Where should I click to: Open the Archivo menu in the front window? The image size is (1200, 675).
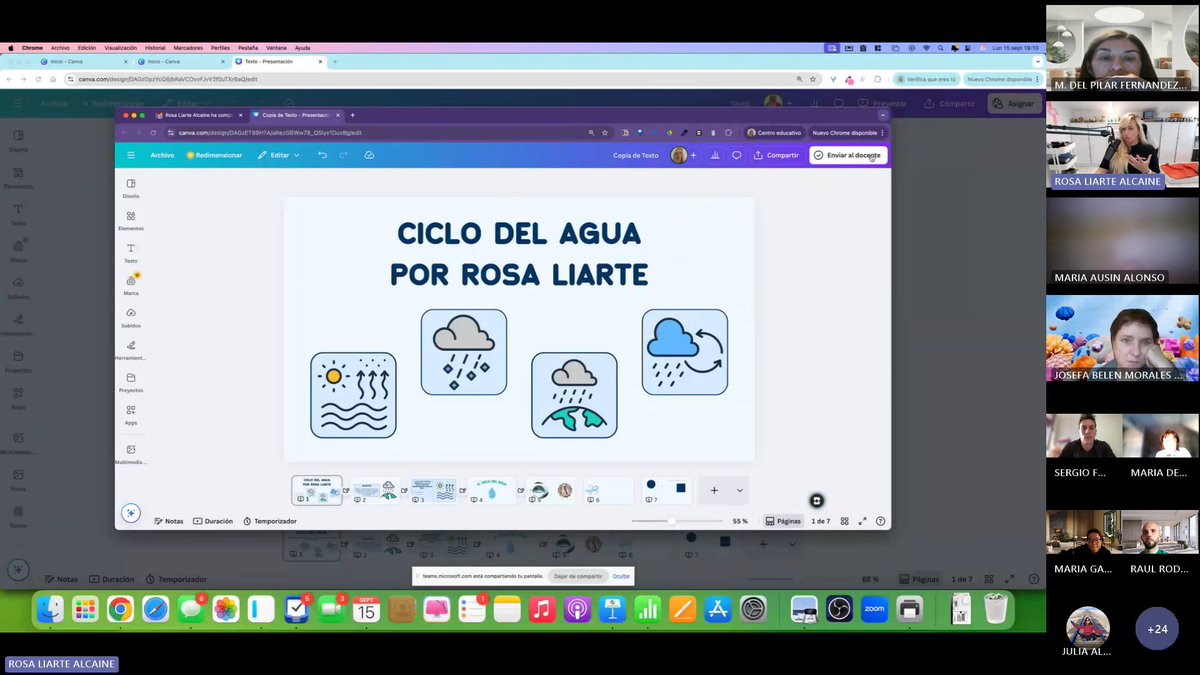tap(162, 155)
